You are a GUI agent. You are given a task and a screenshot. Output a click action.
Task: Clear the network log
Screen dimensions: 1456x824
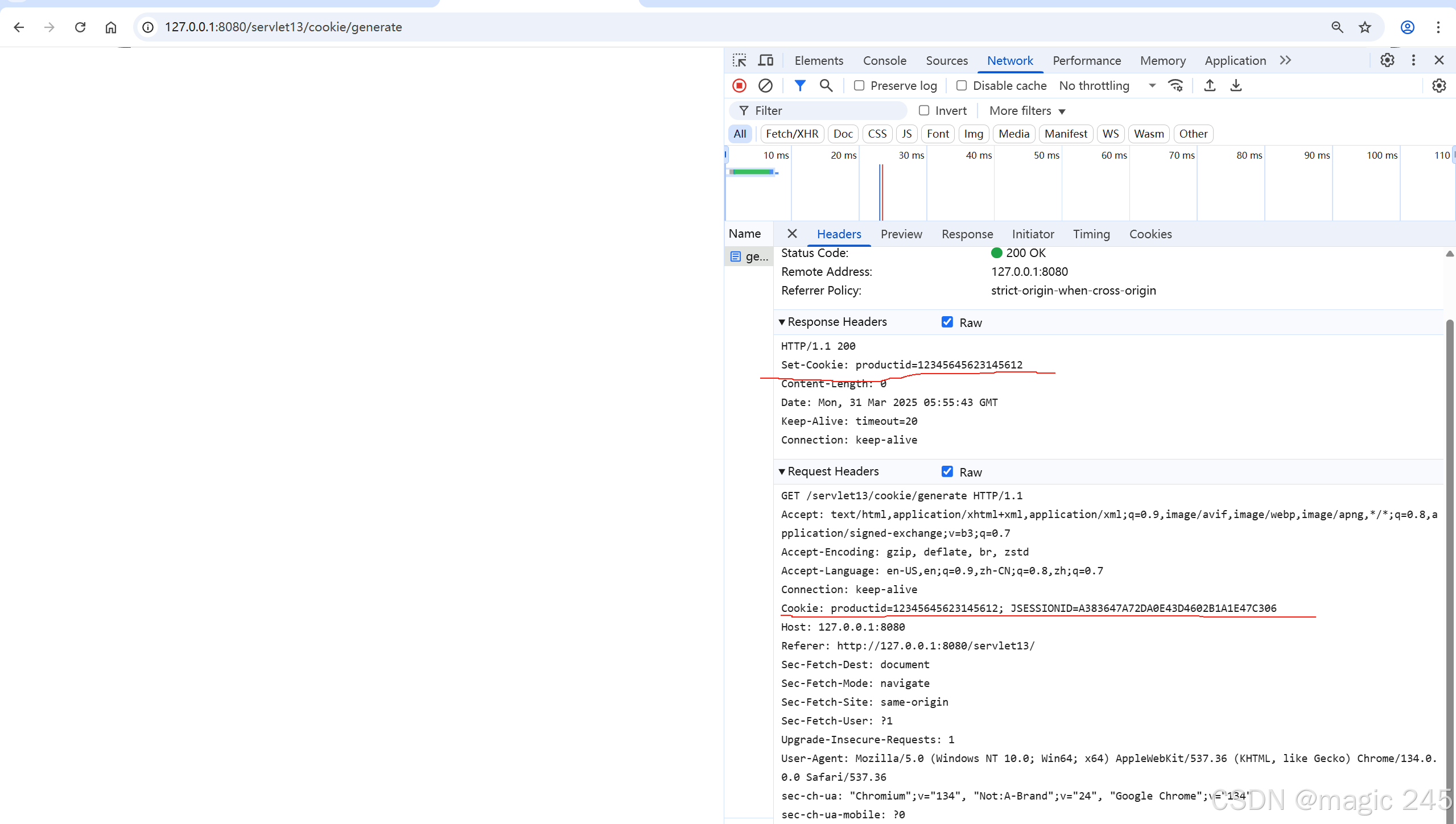[x=765, y=86]
